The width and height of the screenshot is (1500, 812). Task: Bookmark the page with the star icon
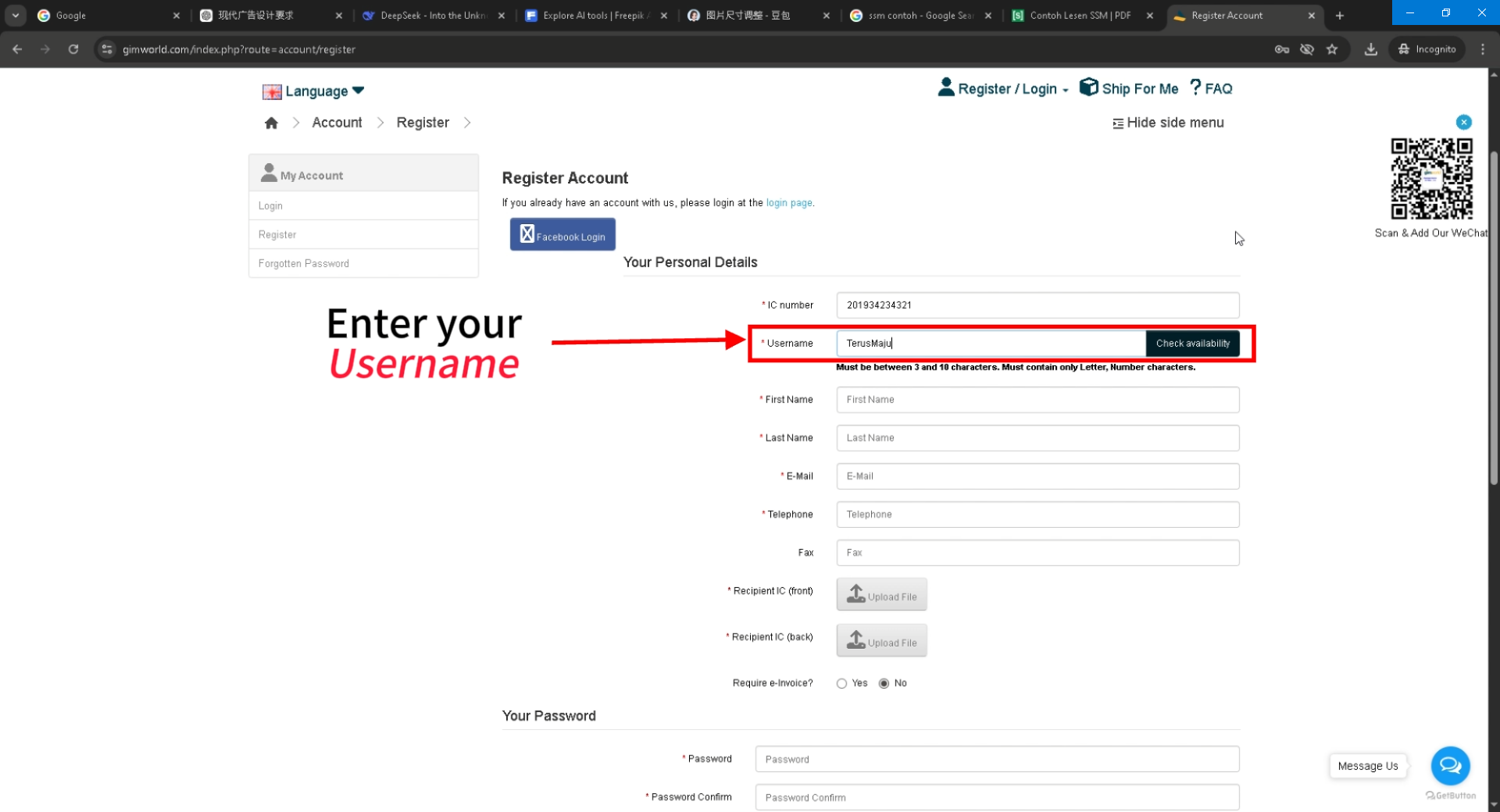tap(1332, 48)
